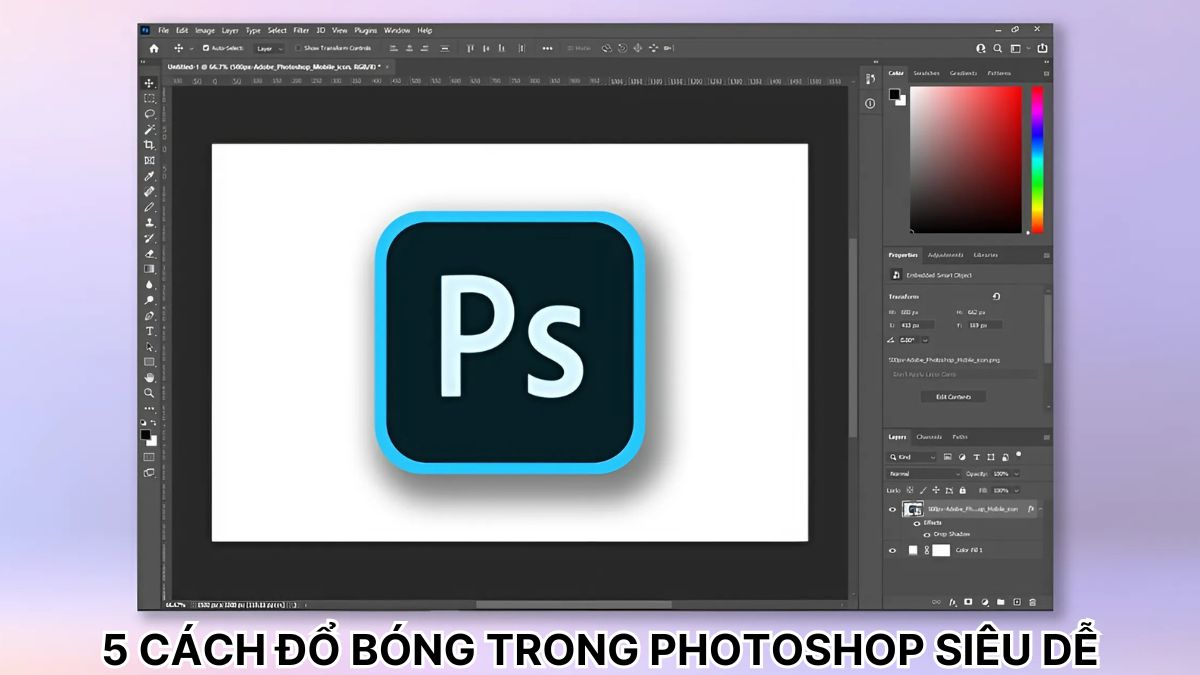The width and height of the screenshot is (1200, 675).
Task: Select the Clone Stamp tool
Action: pyautogui.click(x=149, y=222)
